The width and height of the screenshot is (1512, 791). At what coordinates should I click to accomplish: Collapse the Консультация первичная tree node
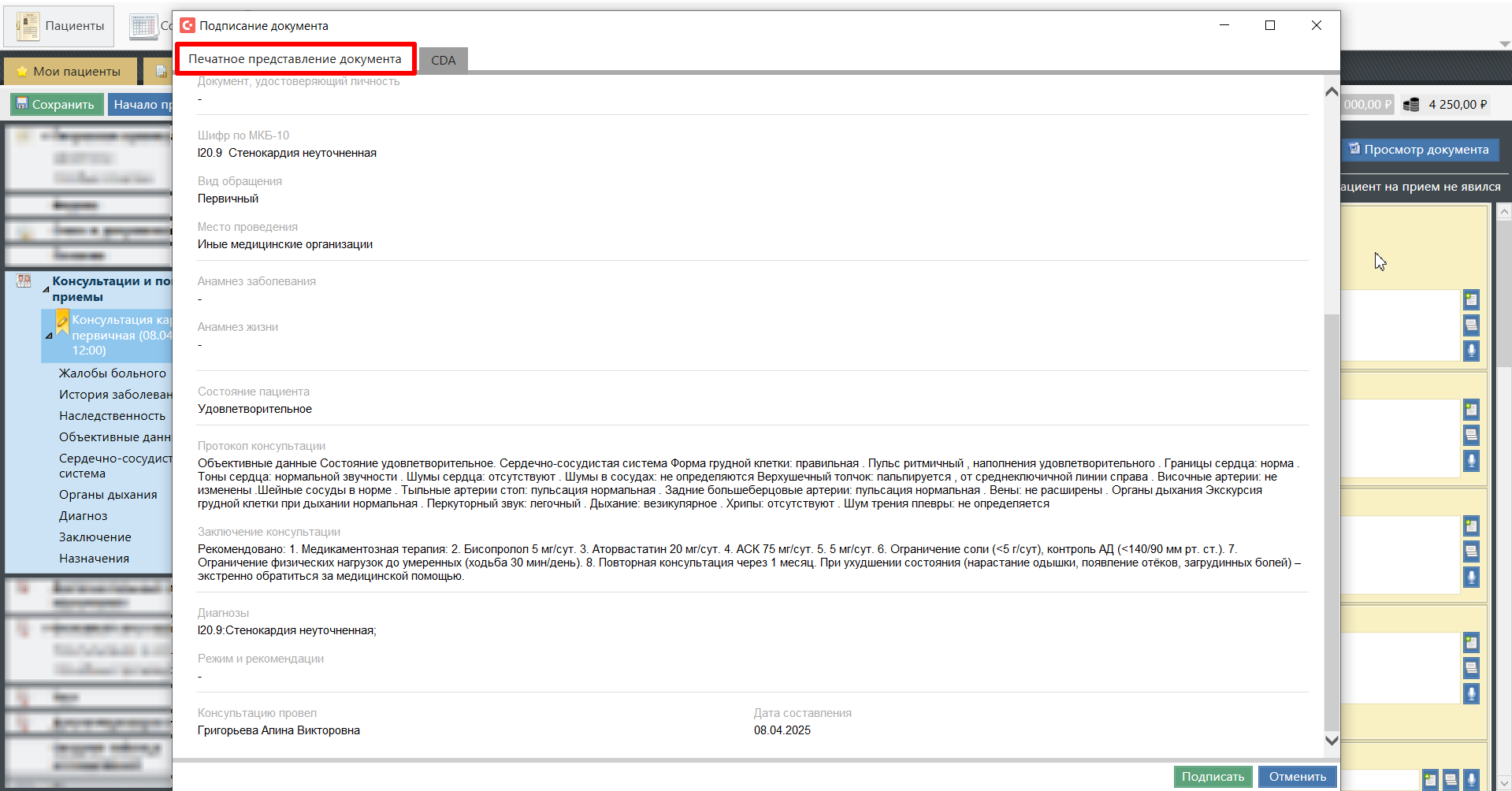(49, 336)
